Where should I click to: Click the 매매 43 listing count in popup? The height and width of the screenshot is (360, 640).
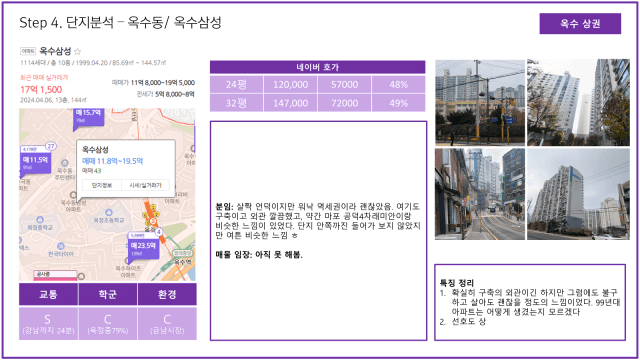(x=91, y=171)
